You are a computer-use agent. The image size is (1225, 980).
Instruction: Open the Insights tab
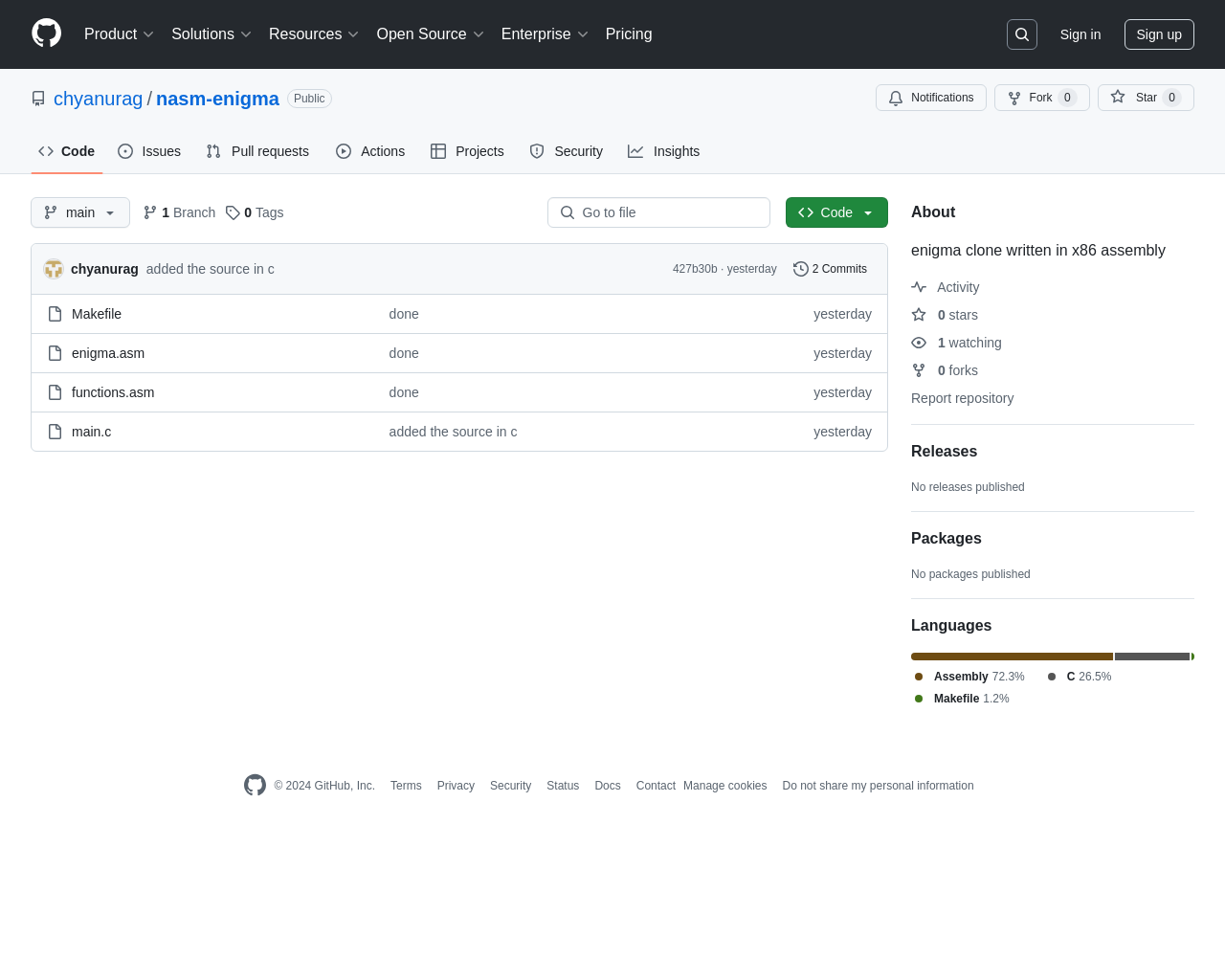coord(664,151)
